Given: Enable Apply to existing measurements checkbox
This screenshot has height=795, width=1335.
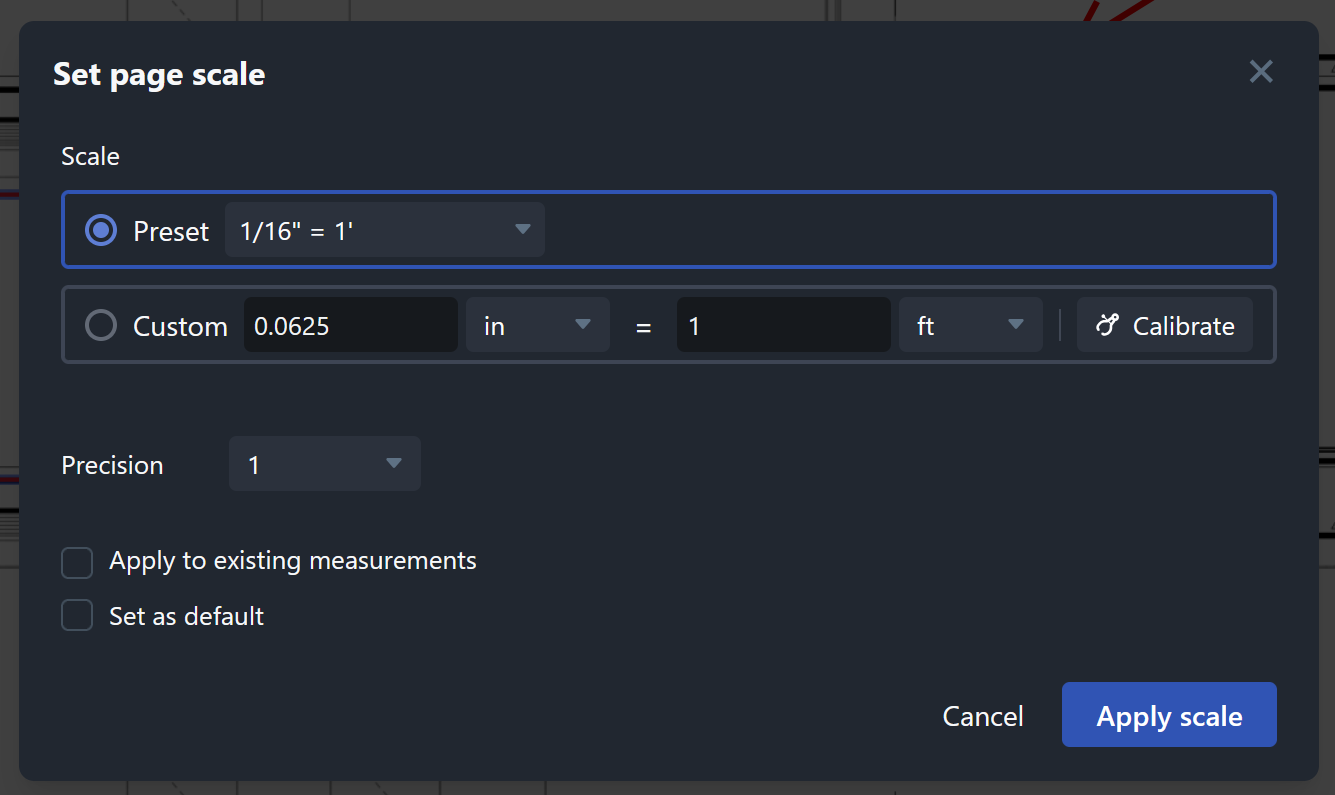Looking at the screenshot, I should pos(77,563).
